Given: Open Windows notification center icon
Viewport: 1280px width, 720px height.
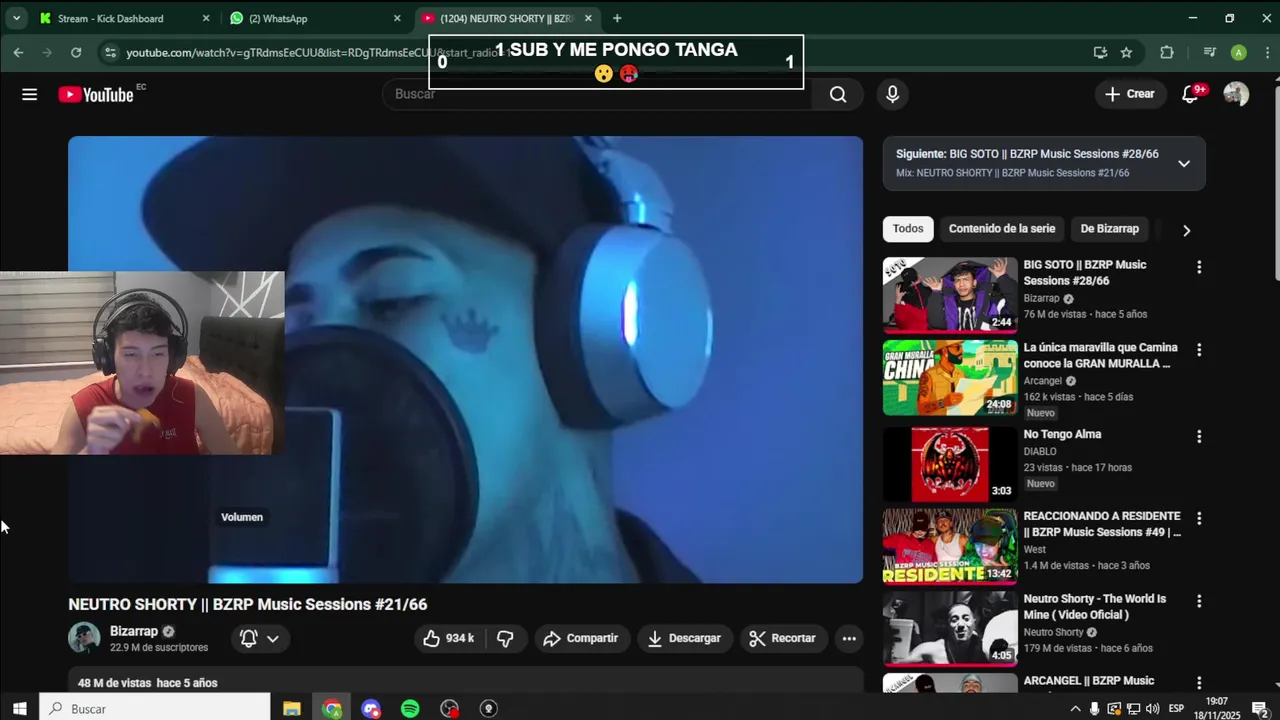Looking at the screenshot, I should (1260, 708).
